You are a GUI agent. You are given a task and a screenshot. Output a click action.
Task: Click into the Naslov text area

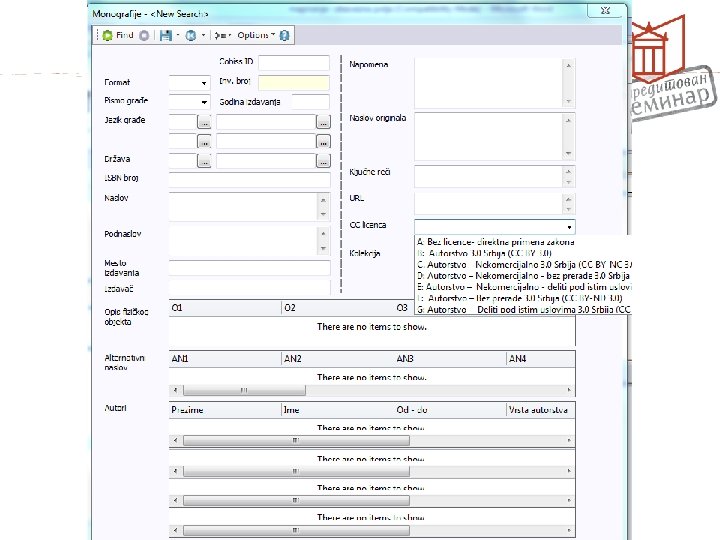click(243, 207)
